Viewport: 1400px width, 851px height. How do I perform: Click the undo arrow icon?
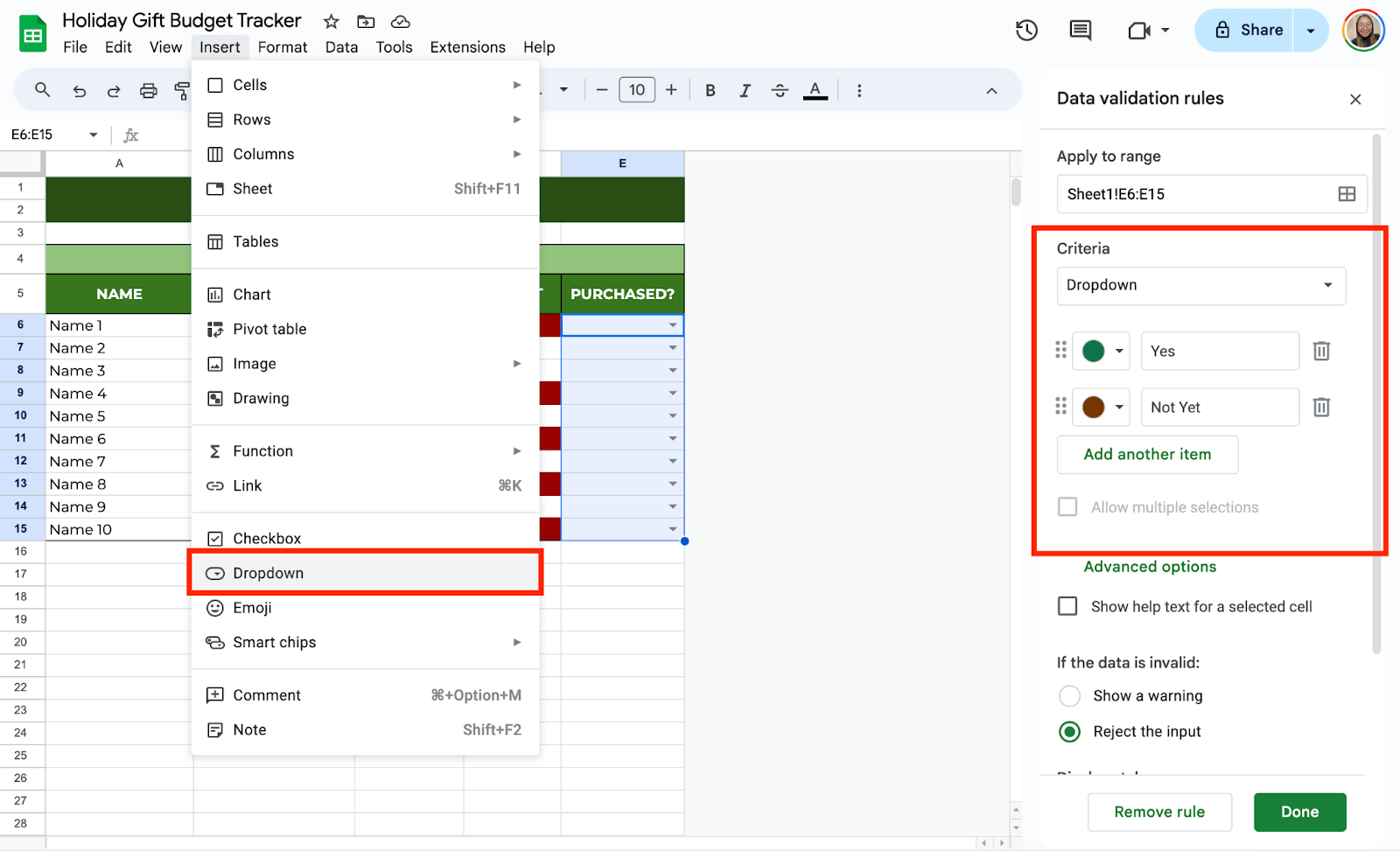click(80, 90)
